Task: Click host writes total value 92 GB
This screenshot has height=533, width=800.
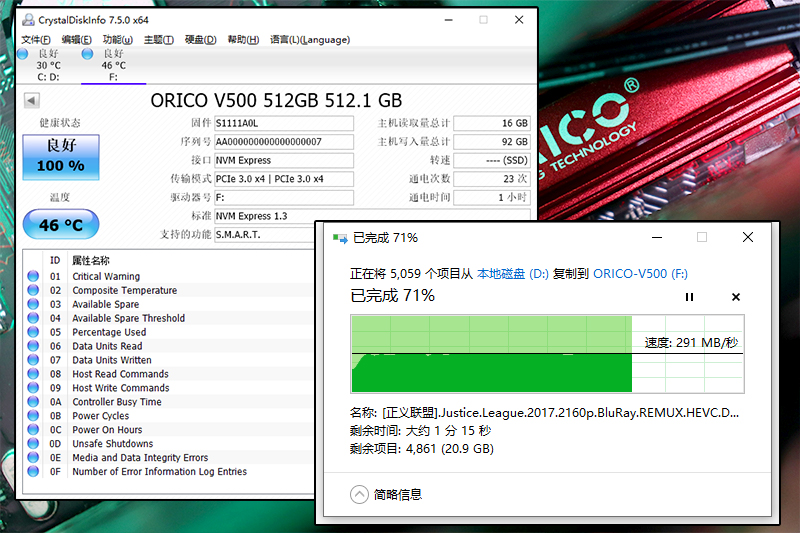Action: click(492, 142)
